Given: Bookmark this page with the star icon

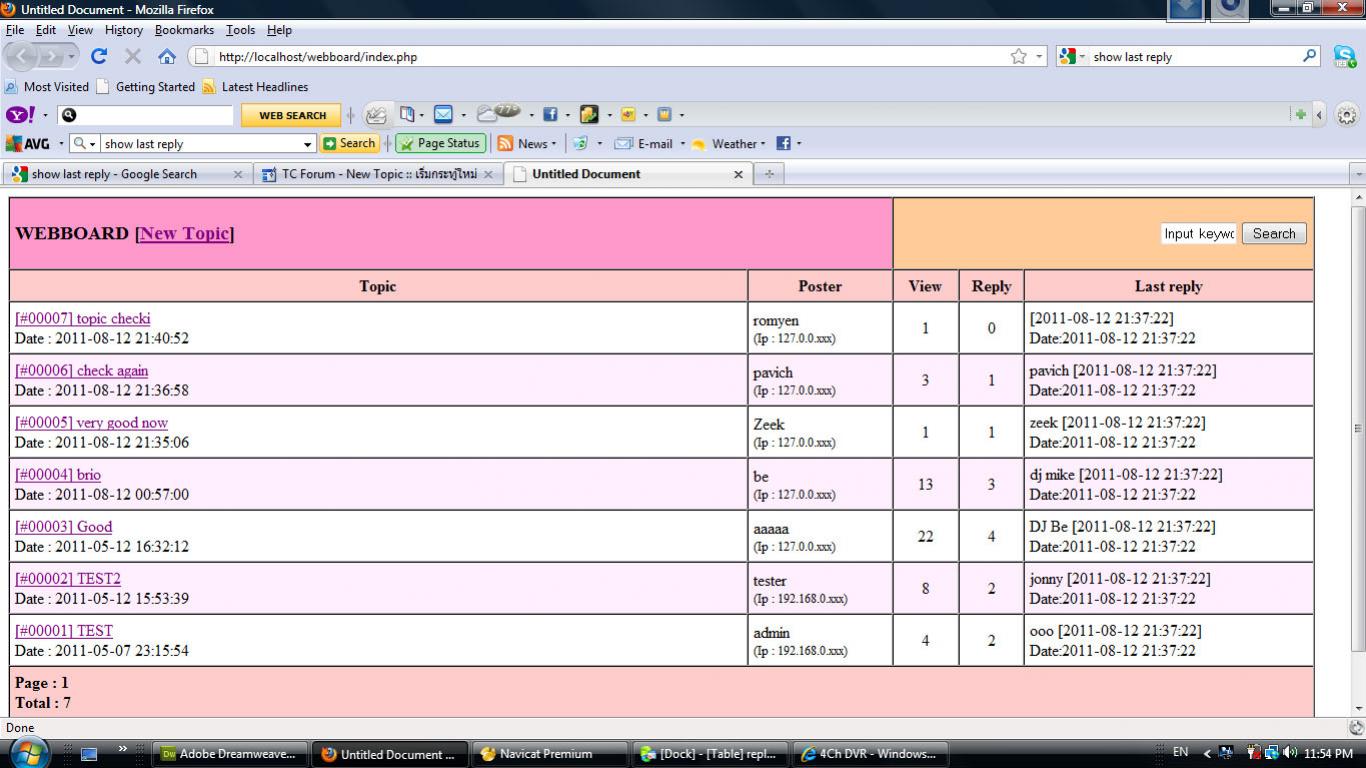Looking at the screenshot, I should (1018, 57).
